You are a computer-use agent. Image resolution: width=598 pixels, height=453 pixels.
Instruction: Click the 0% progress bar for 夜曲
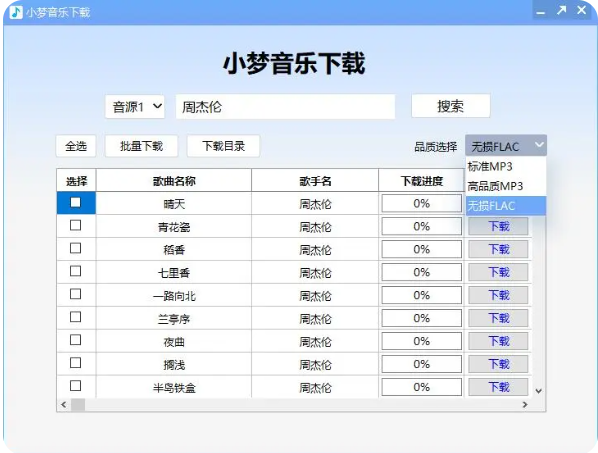click(x=421, y=341)
